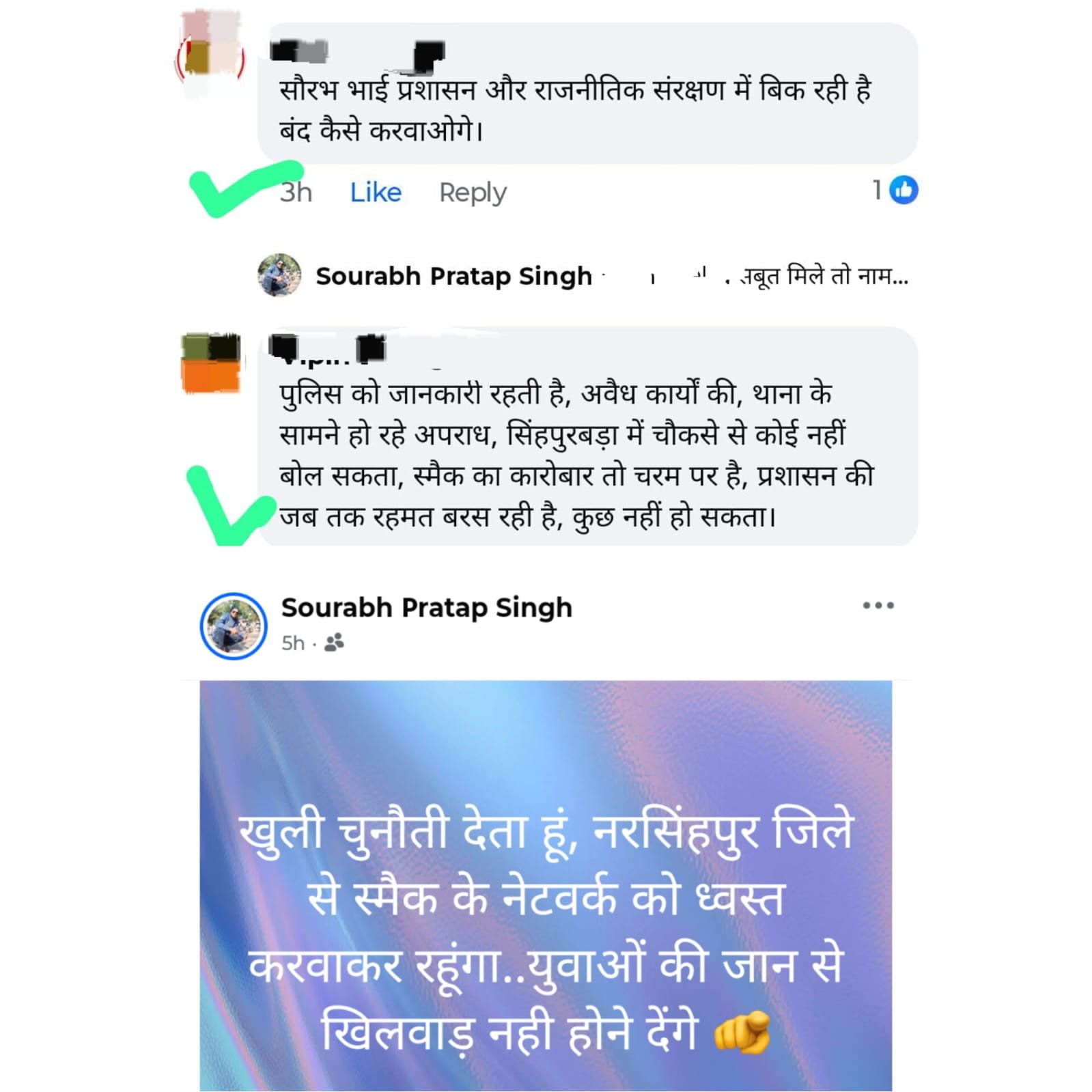Click Sourabh Pratap Singh's post profile picture
Screen dimensions: 1092x1092
[x=234, y=626]
